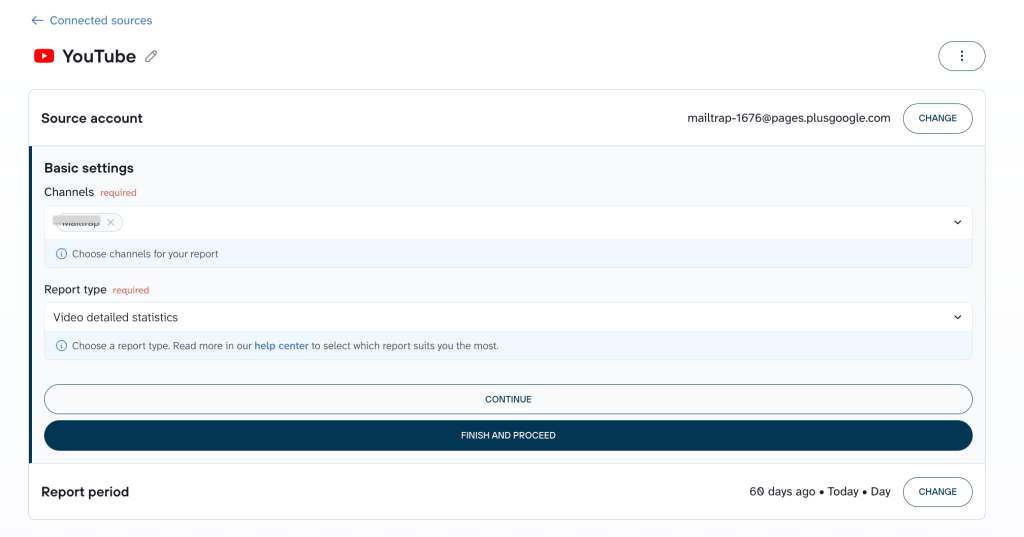The width and height of the screenshot is (1024, 537).
Task: Click the Source account heading
Action: [x=91, y=118]
